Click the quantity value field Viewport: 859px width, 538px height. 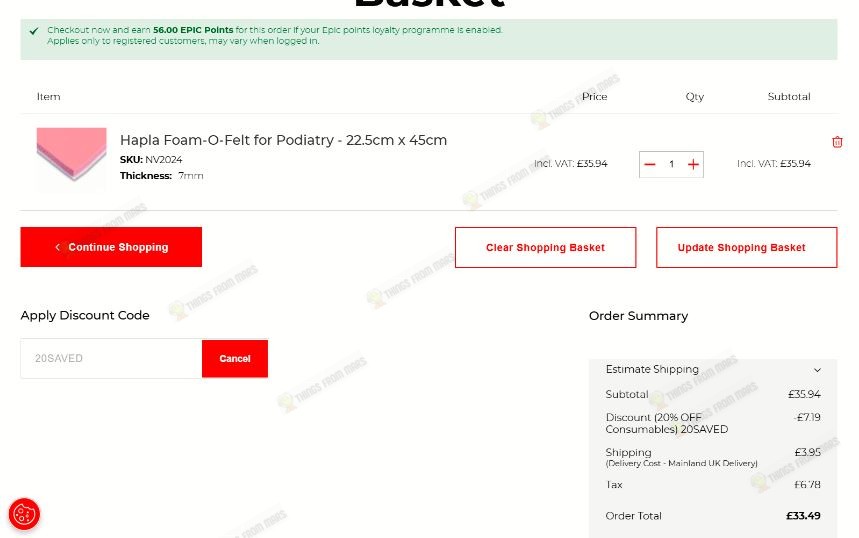tap(671, 164)
